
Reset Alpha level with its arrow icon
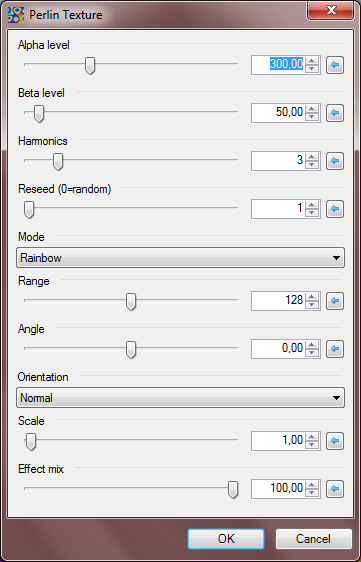click(335, 65)
